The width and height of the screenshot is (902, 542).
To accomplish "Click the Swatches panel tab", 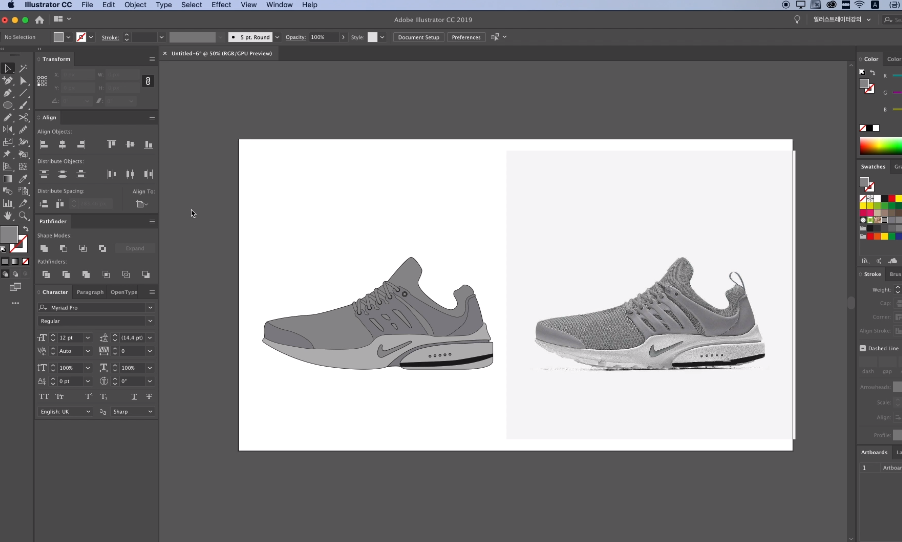I will (x=873, y=167).
